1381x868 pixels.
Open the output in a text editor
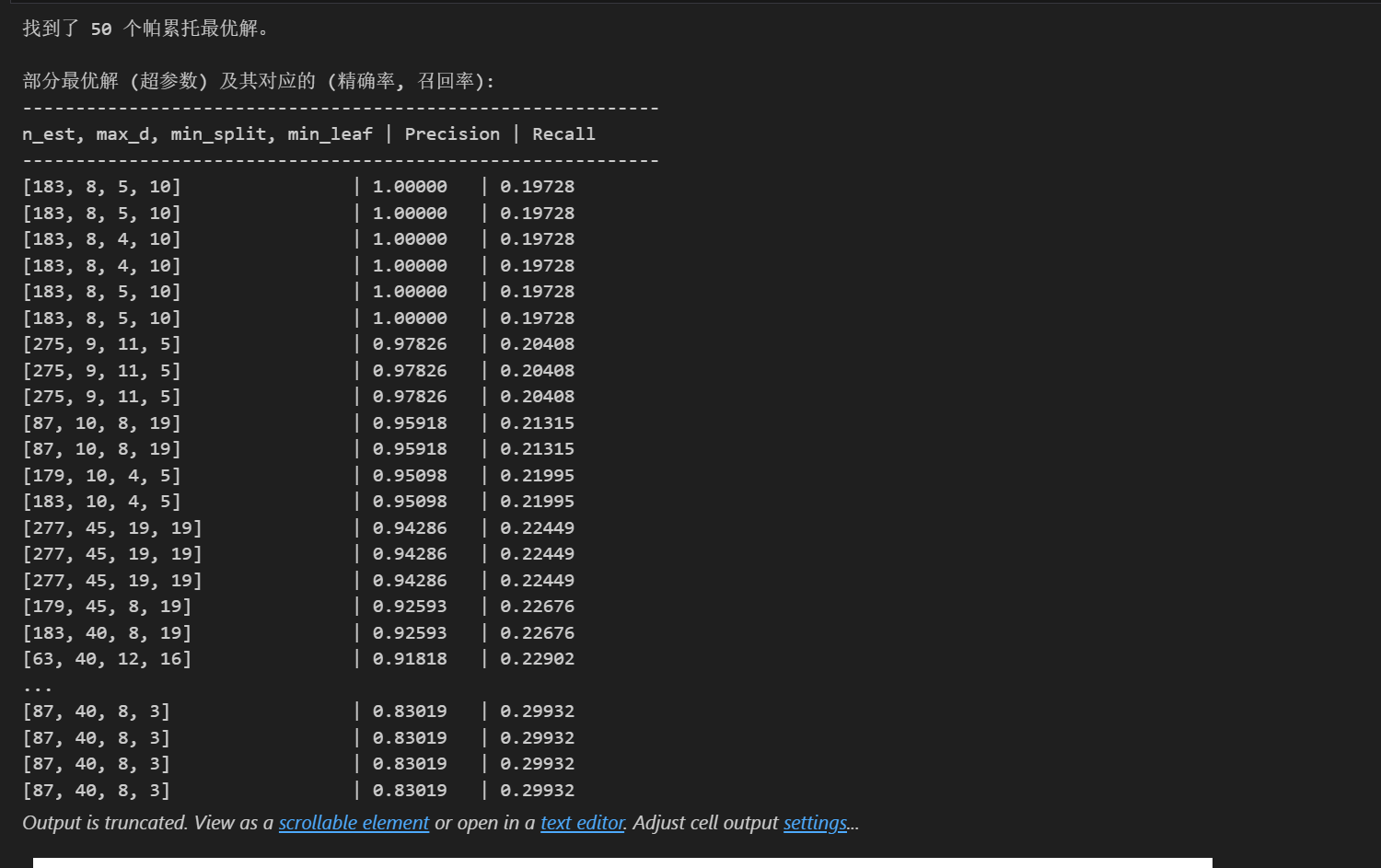point(581,822)
